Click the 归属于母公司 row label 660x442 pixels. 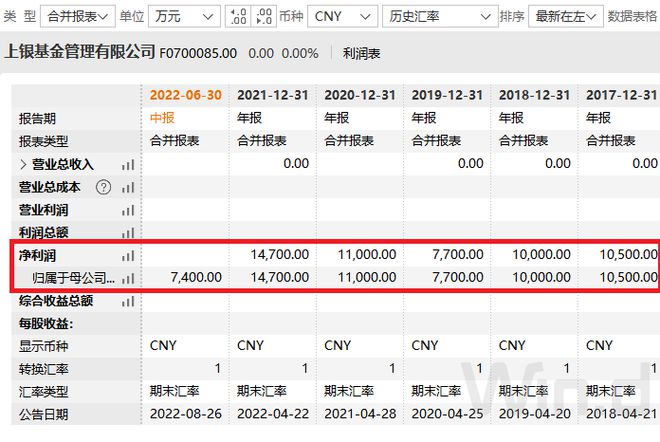click(73, 278)
